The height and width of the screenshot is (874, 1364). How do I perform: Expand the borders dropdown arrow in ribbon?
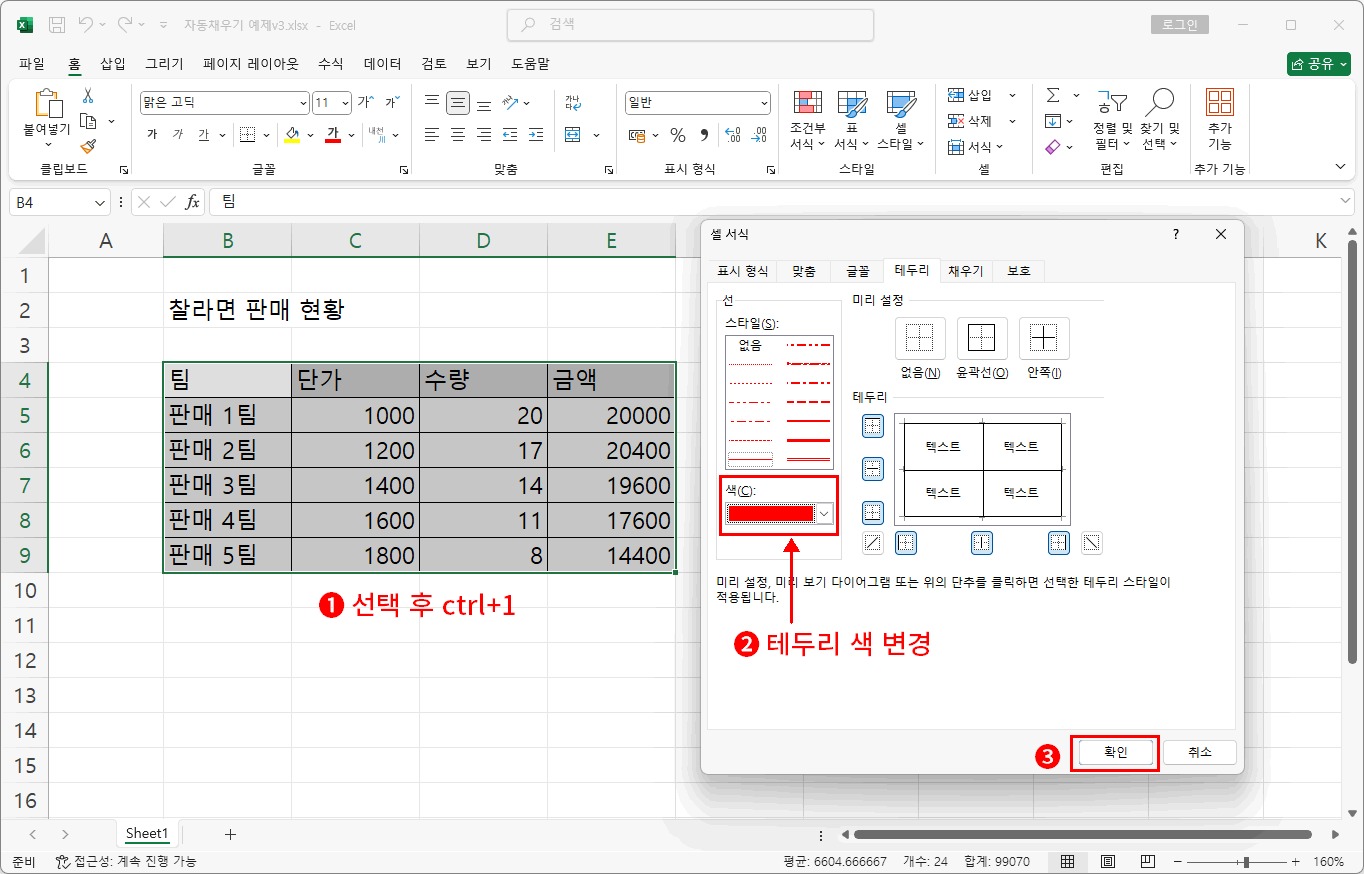pos(267,134)
